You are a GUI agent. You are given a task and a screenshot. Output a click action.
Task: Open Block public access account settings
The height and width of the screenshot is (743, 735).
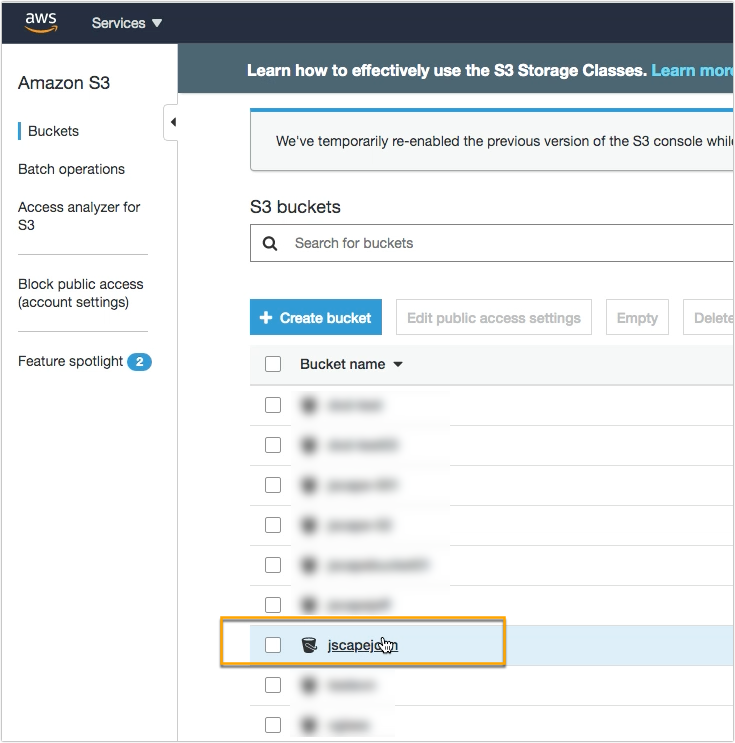(80, 293)
